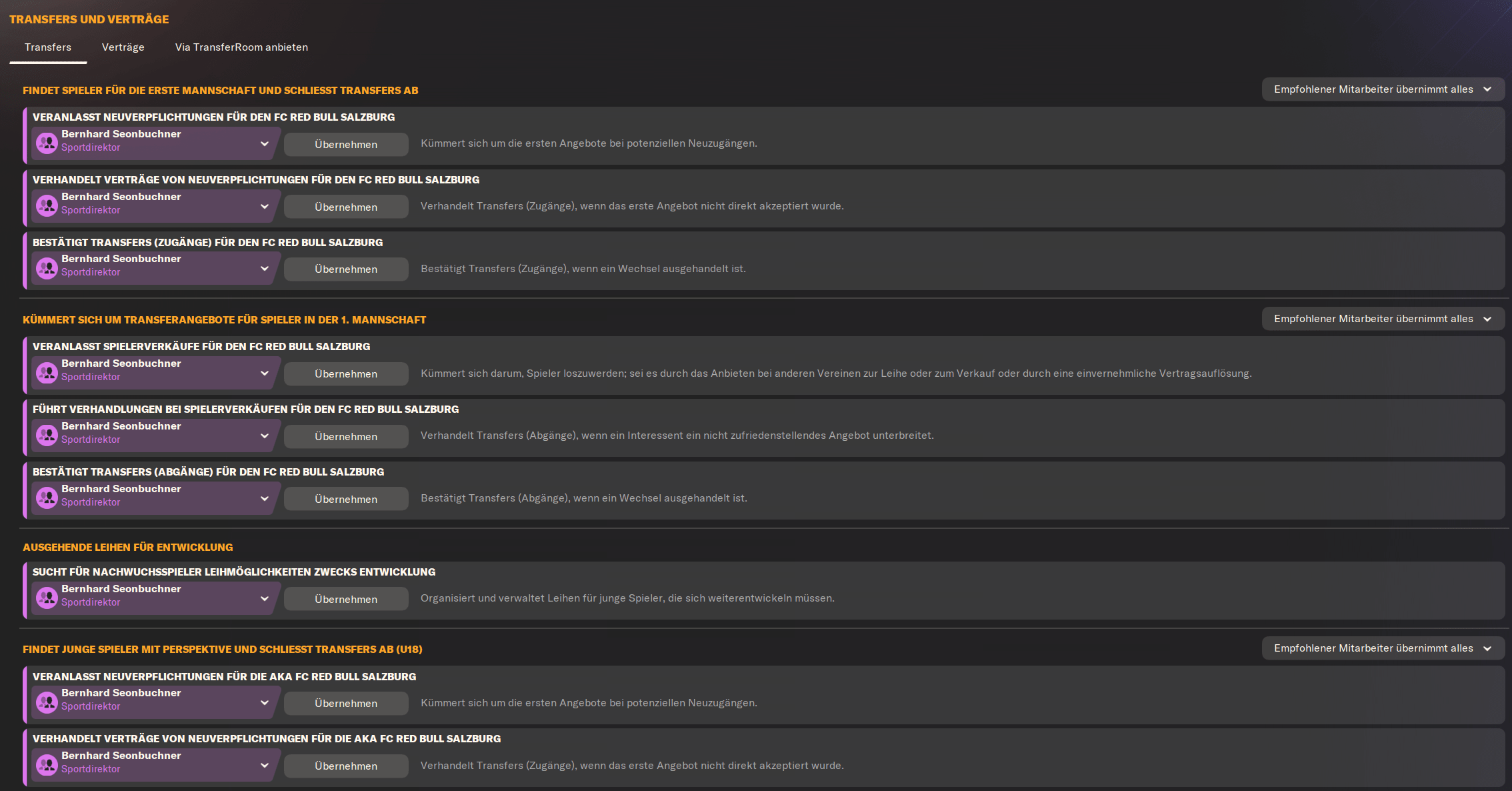Expand staff selector under 'Führt Verhandlungen bei Spielerverkäufen'
The image size is (1512, 791).
264,436
